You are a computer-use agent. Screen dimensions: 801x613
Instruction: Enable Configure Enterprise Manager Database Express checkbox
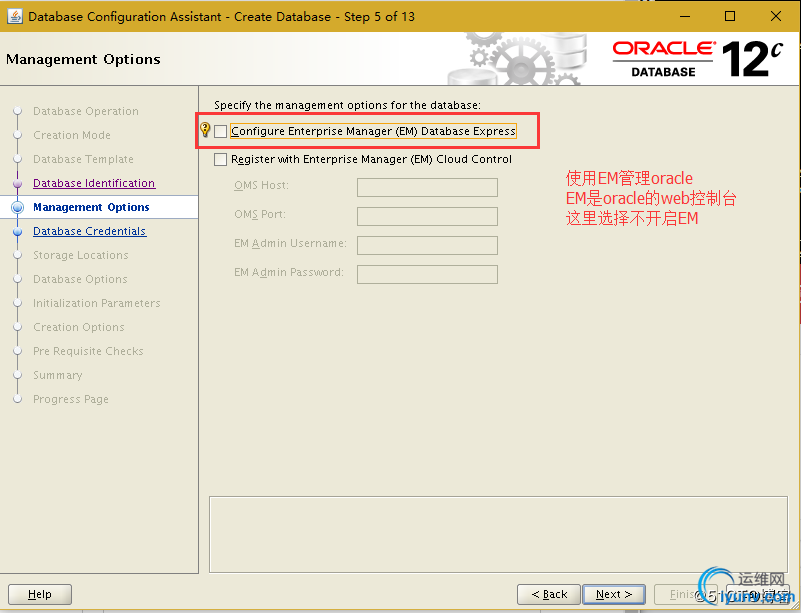(220, 131)
